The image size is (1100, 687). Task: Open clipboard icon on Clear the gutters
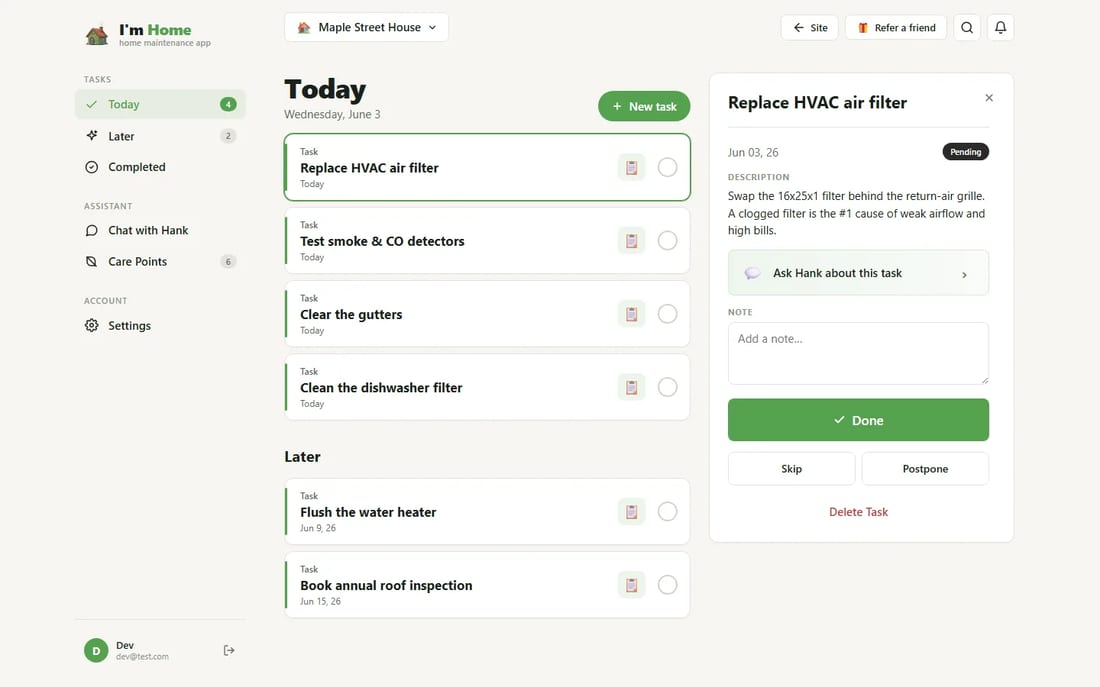631,314
